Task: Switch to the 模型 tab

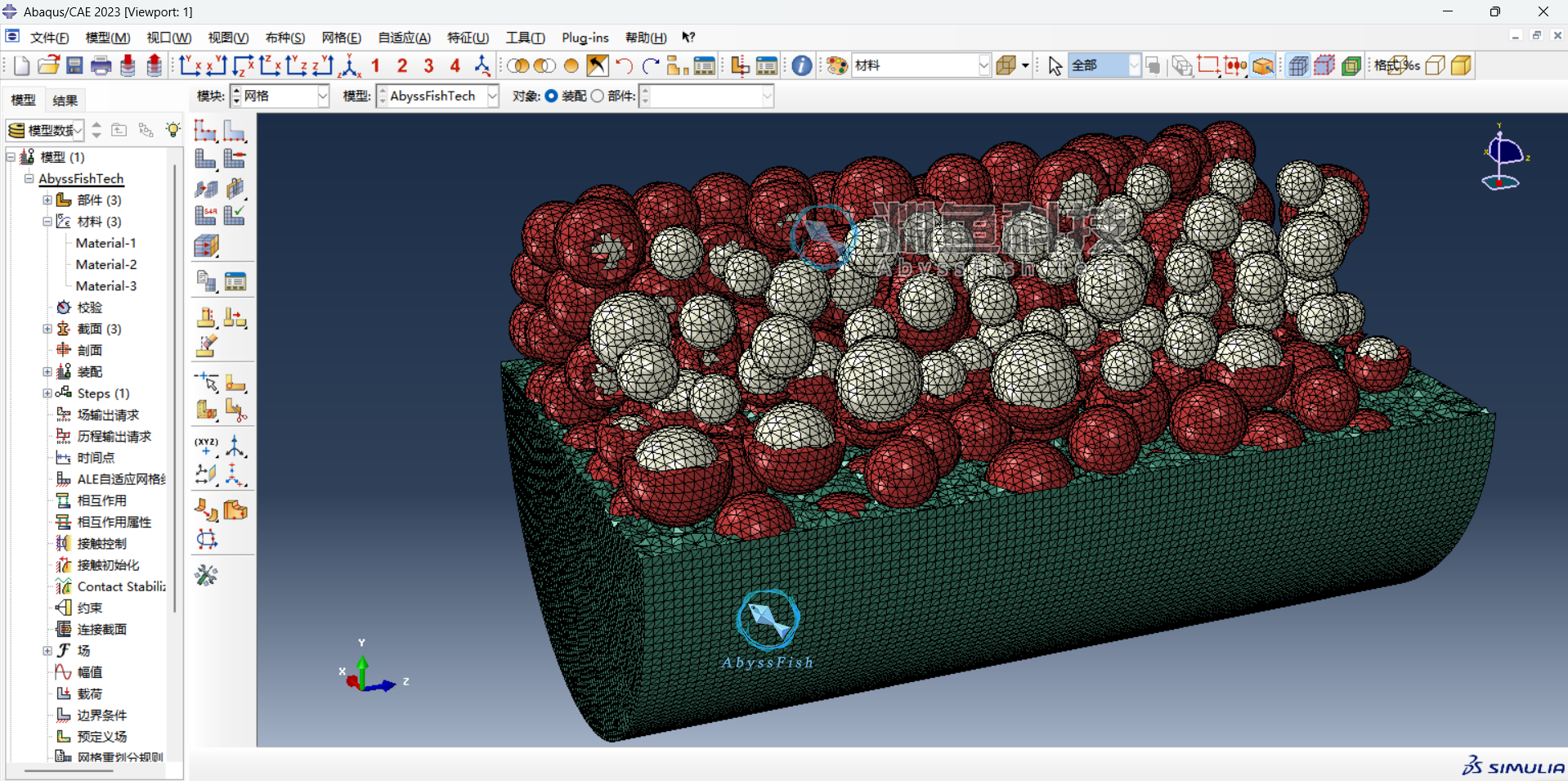Action: pos(23,101)
